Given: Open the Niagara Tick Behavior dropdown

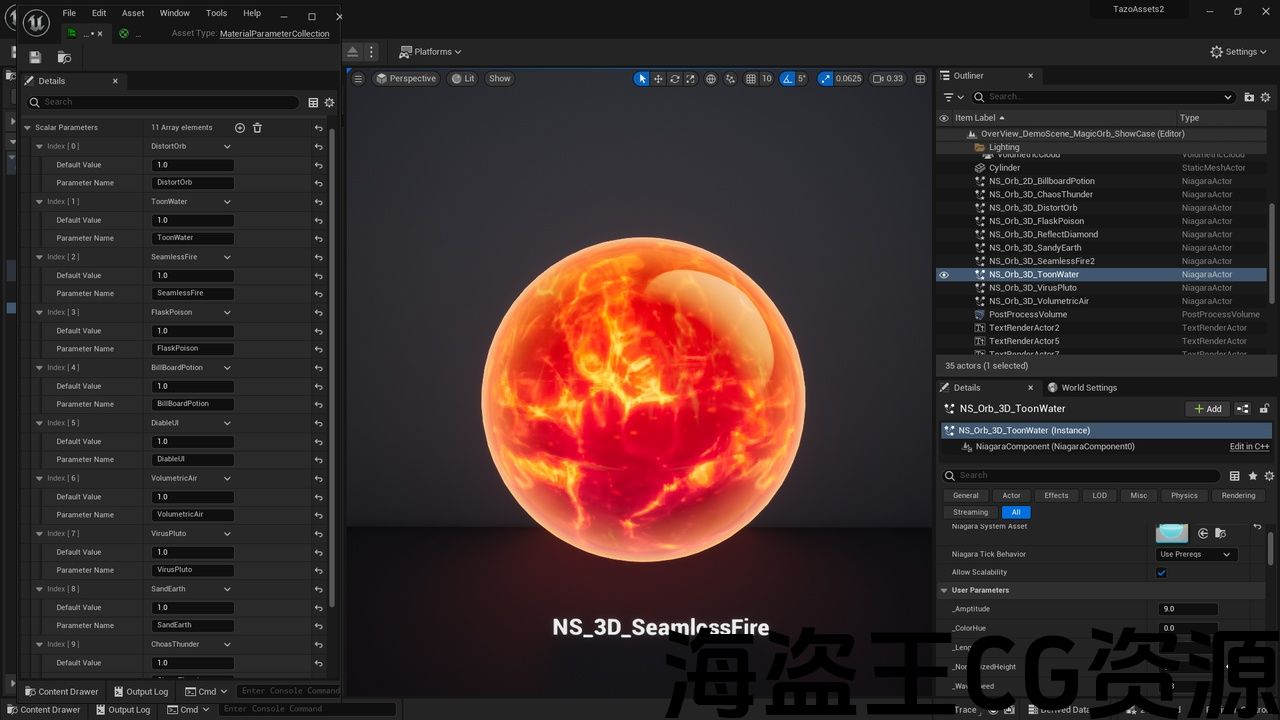Looking at the screenshot, I should [x=1196, y=554].
